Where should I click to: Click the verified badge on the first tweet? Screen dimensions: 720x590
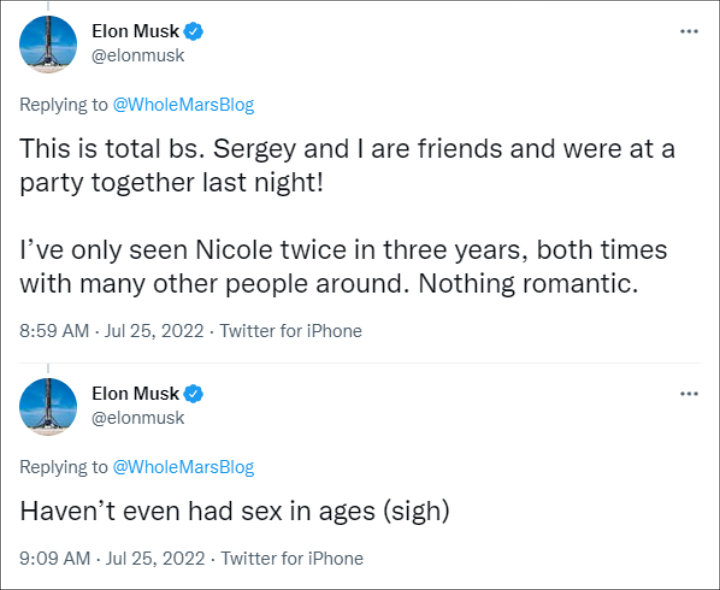pyautogui.click(x=194, y=32)
